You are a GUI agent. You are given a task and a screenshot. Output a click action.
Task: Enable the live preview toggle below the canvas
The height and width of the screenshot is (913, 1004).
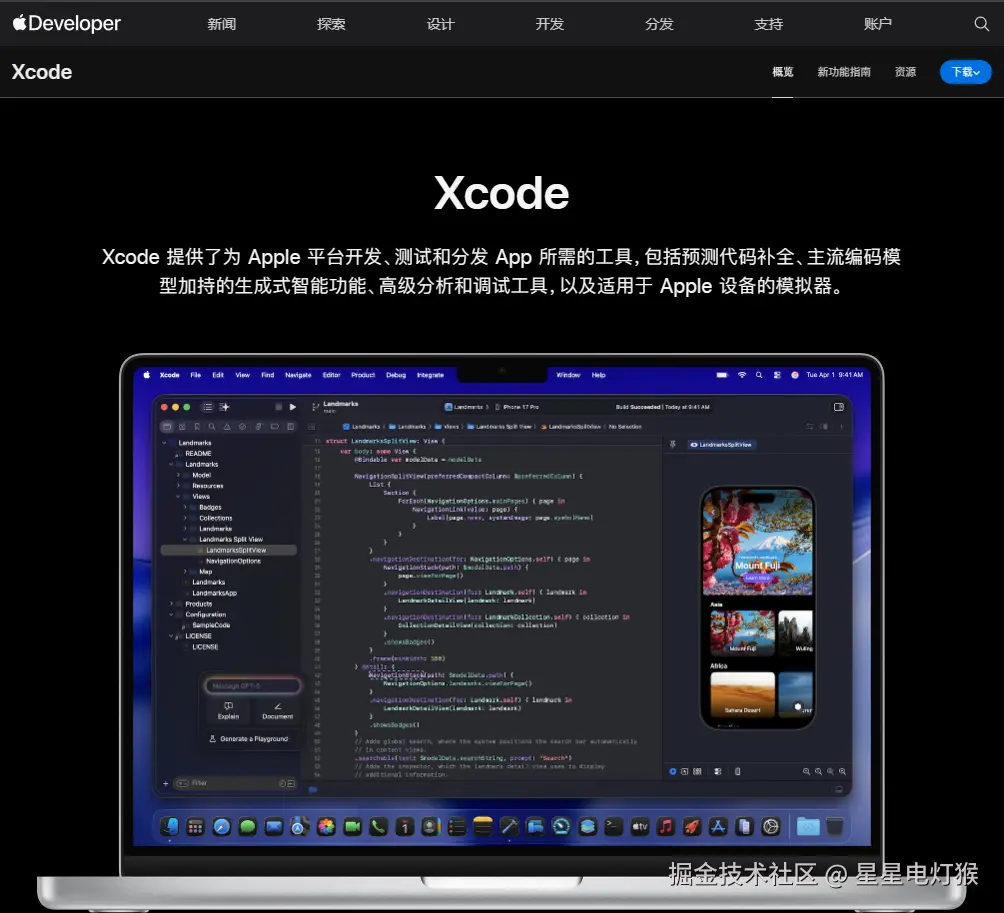[x=673, y=771]
